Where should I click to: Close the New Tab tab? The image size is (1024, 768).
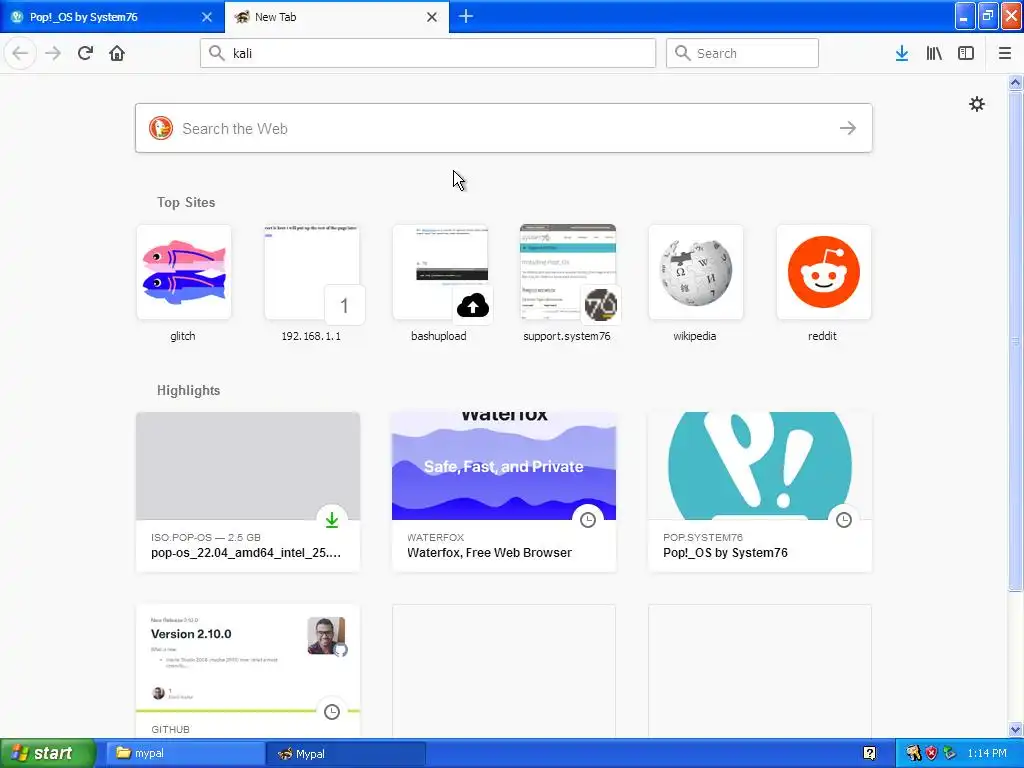point(432,17)
